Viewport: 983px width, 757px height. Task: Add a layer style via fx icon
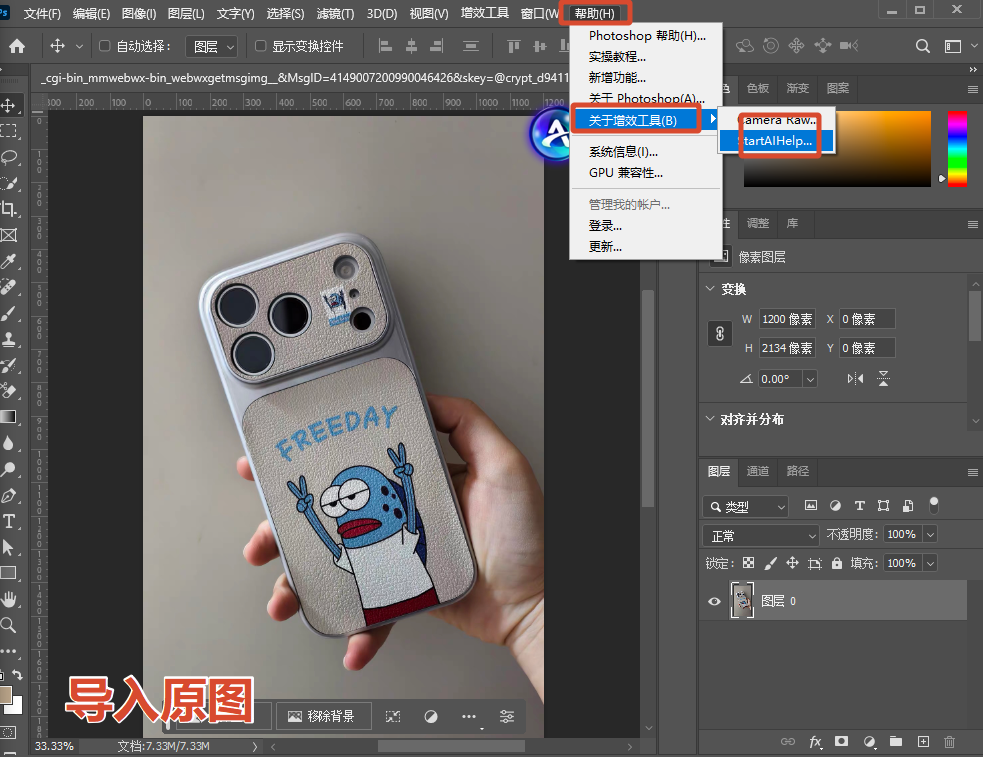click(x=815, y=742)
